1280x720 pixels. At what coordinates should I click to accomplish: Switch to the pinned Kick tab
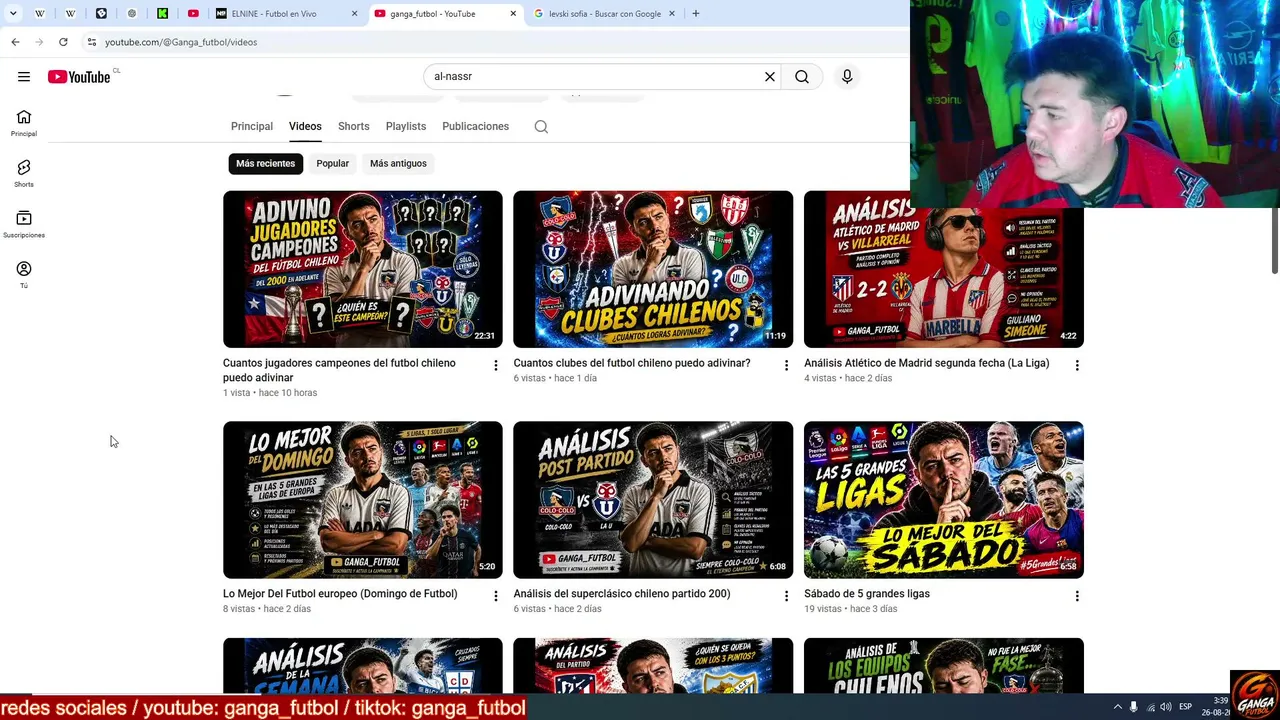162,14
